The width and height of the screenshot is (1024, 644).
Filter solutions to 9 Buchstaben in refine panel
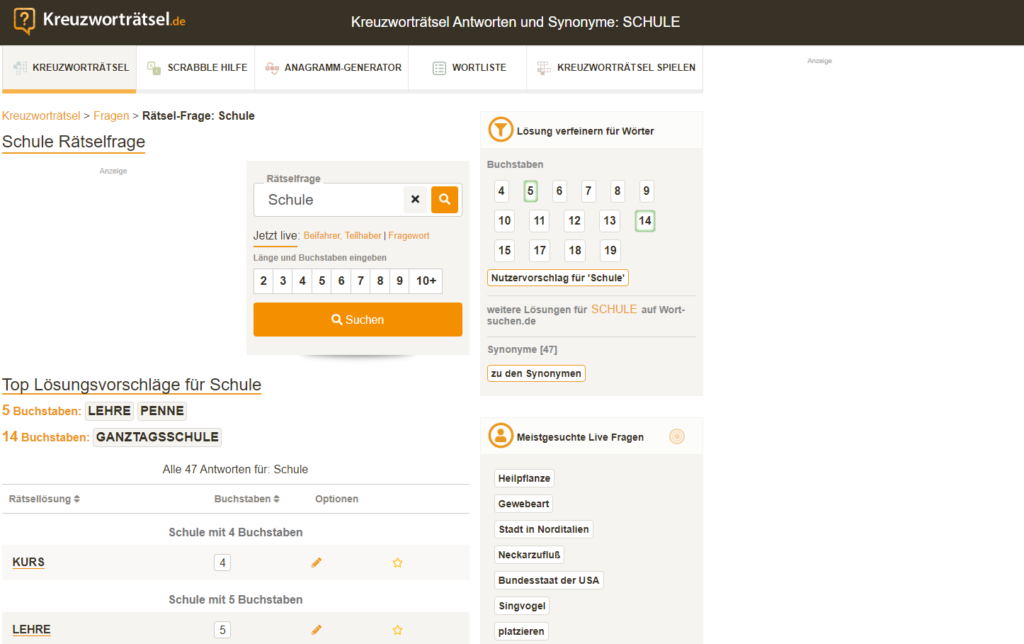point(646,191)
